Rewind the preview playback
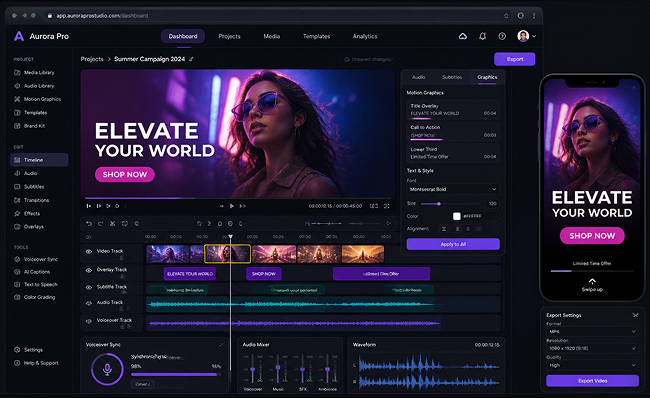This screenshot has height=398, width=650. pyautogui.click(x=221, y=206)
